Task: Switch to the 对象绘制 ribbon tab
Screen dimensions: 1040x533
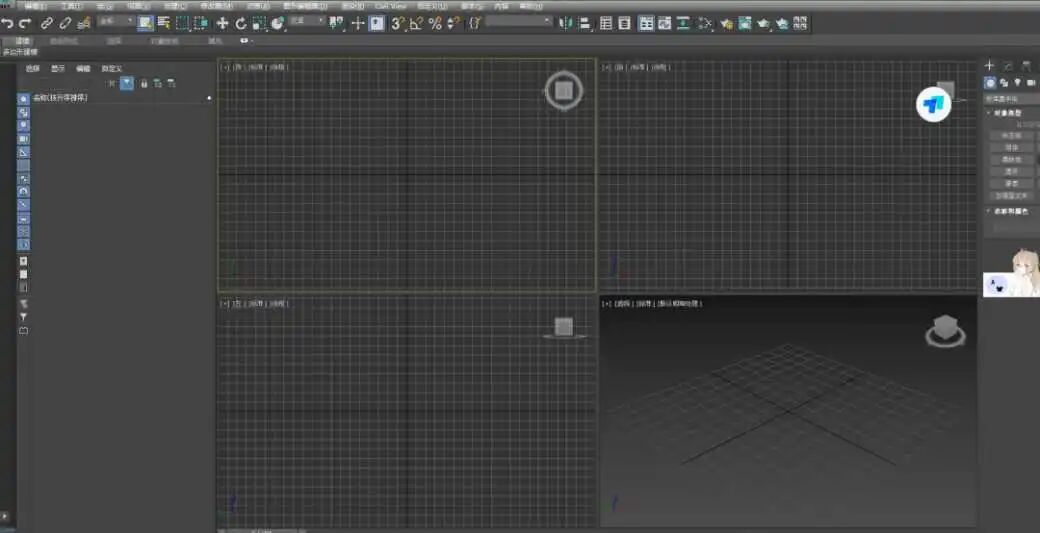Action: [x=164, y=41]
